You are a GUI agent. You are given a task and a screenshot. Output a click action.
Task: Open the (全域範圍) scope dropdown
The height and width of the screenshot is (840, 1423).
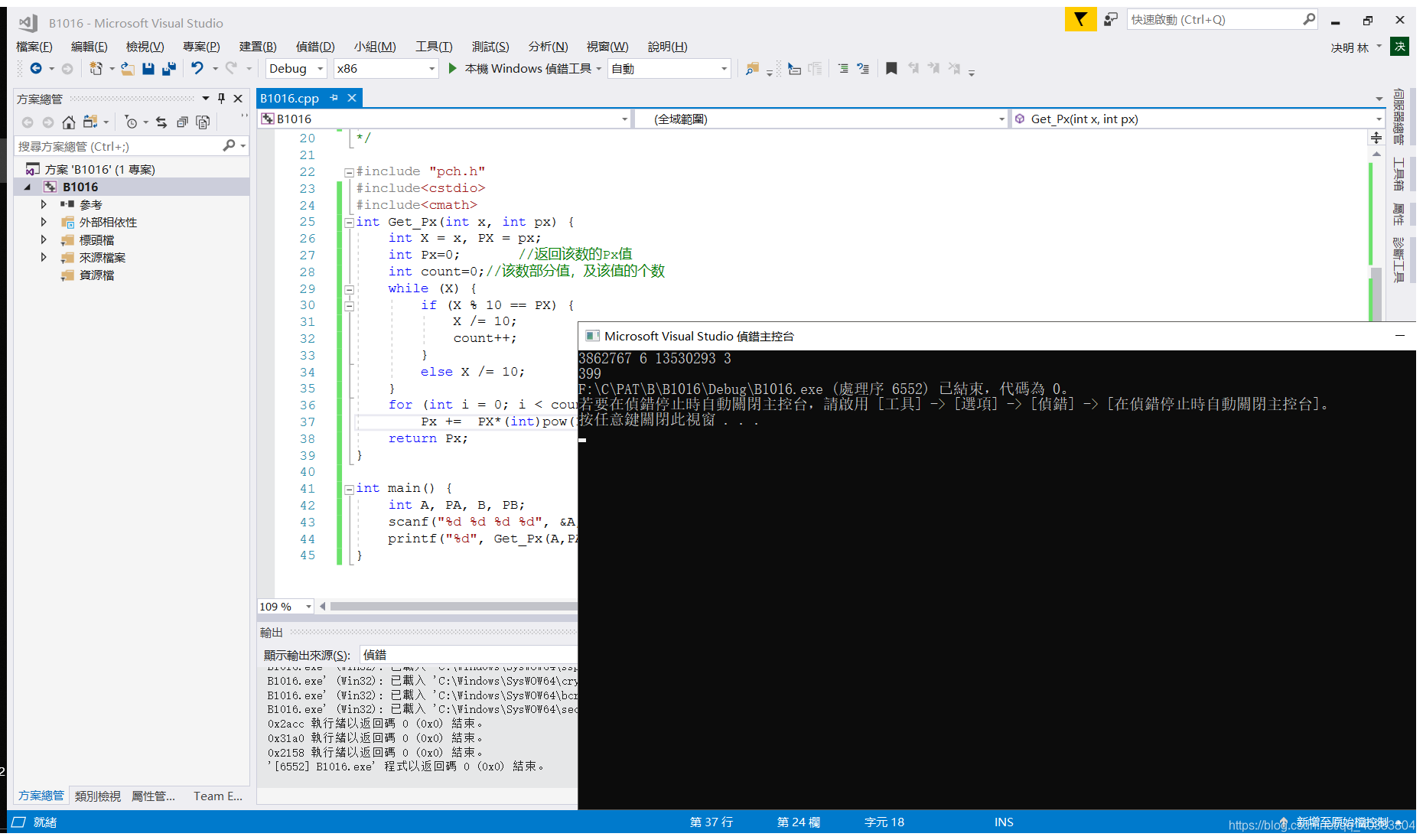822,119
